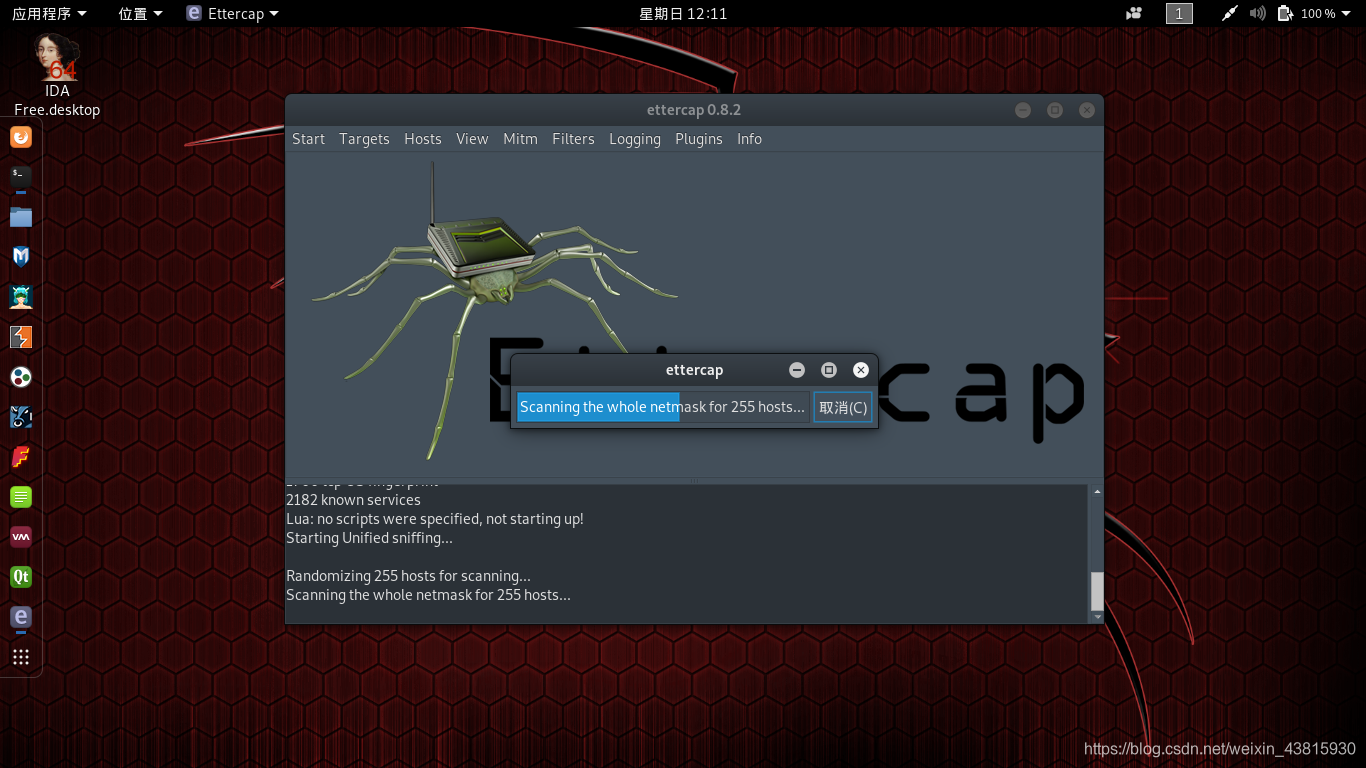
Task: Cancel the scan with 取消(C) button
Action: coord(843,407)
